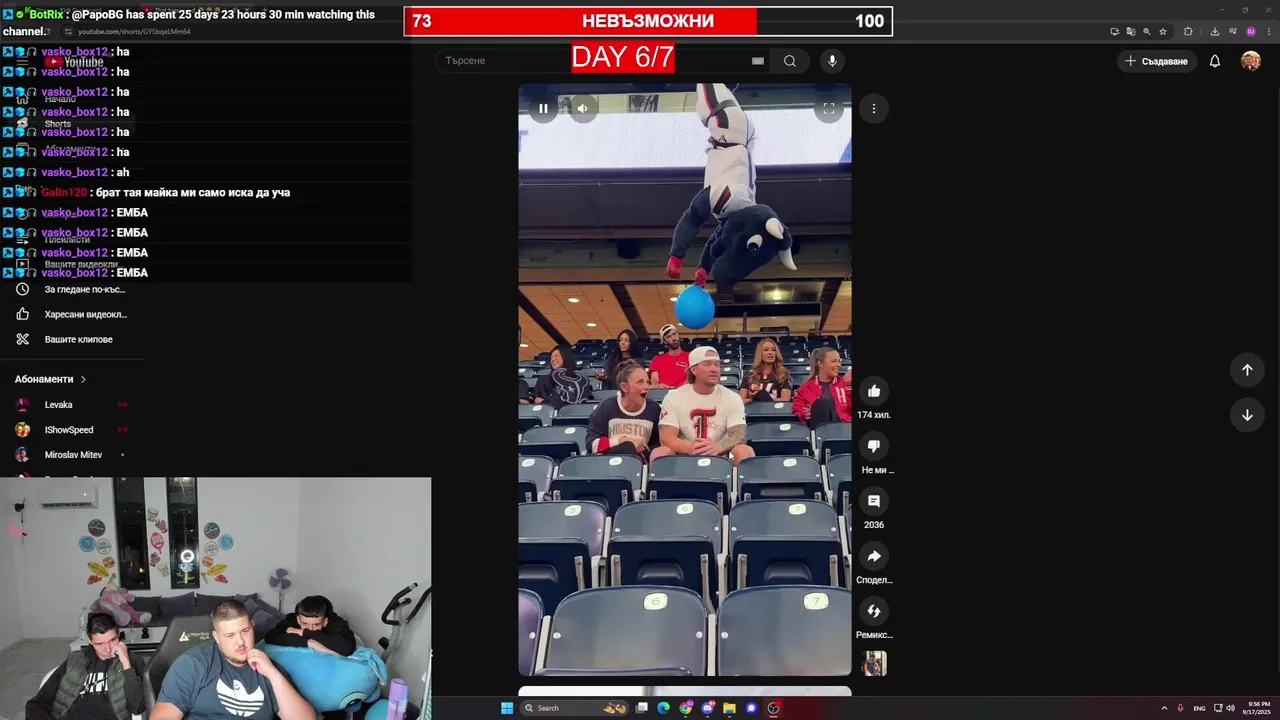Open Discord from the taskbar
Viewport: 1280px width, 720px height.
coord(708,708)
